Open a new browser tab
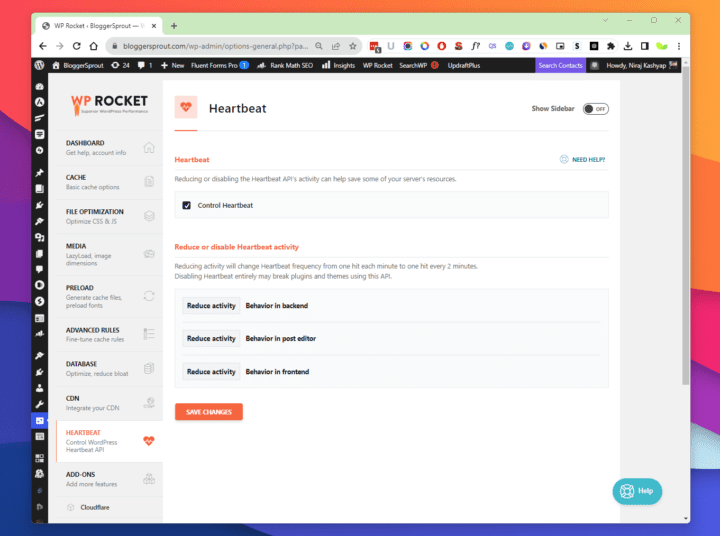This screenshot has width=720, height=536. point(174,26)
